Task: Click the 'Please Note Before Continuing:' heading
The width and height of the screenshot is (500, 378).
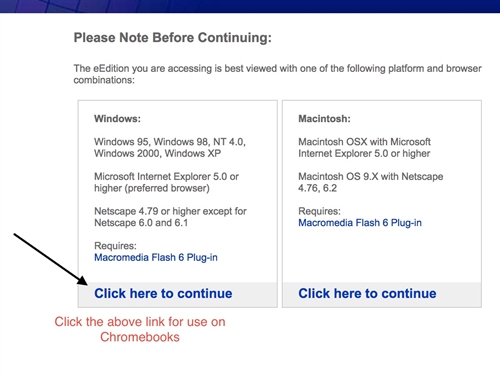Action: click(x=173, y=38)
